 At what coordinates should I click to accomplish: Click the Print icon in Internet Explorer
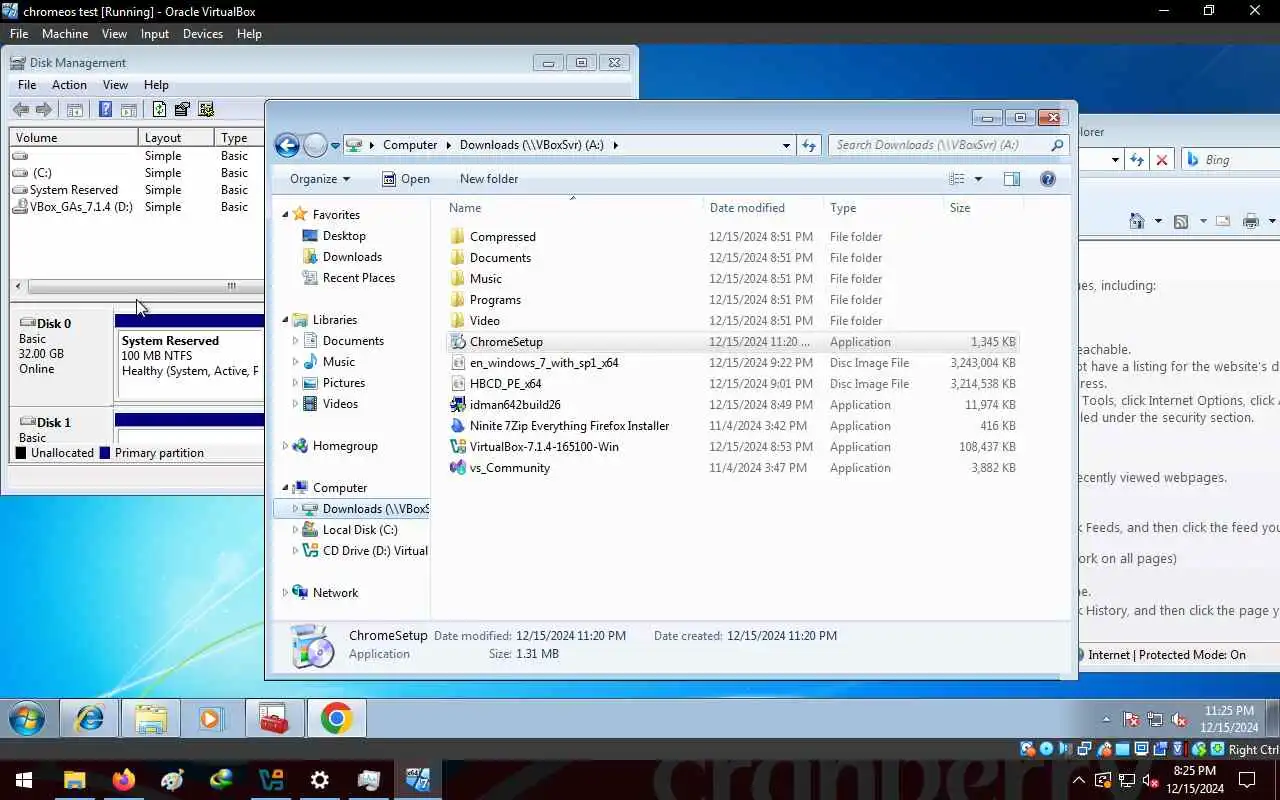(1251, 221)
